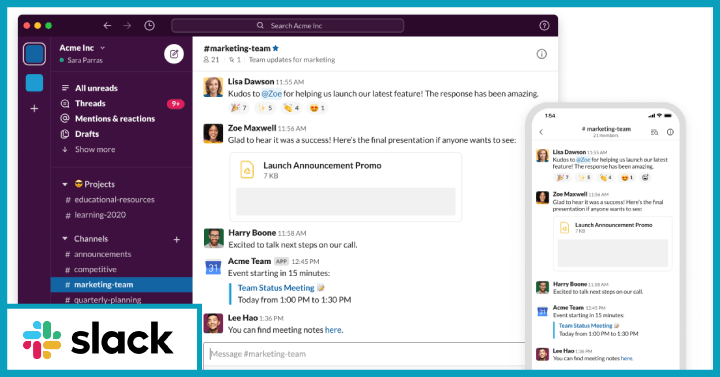Screen dimensions: 720x377
Task: Click the Acme Team calendar app icon
Action: [214, 267]
